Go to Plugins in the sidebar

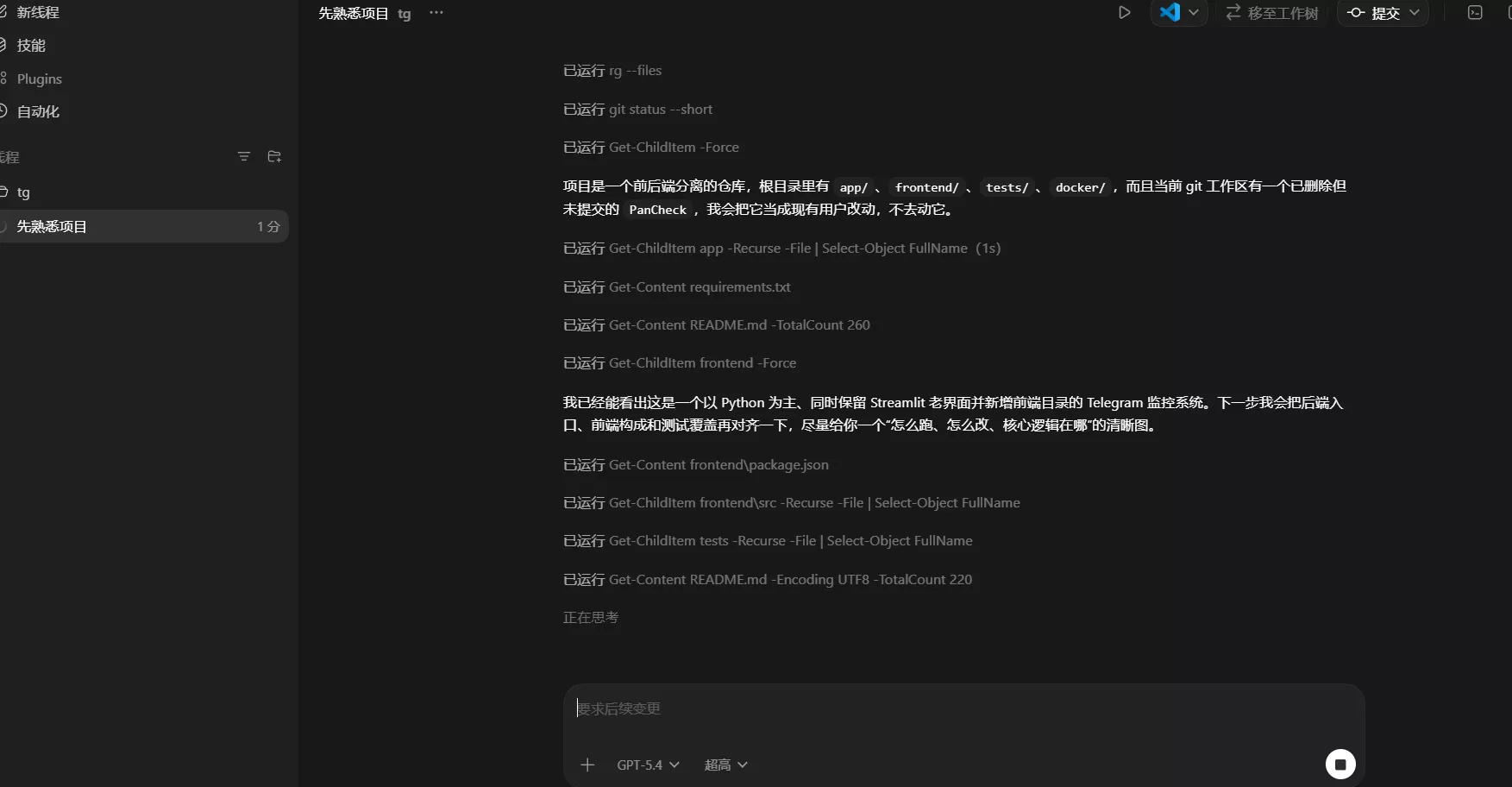(39, 79)
